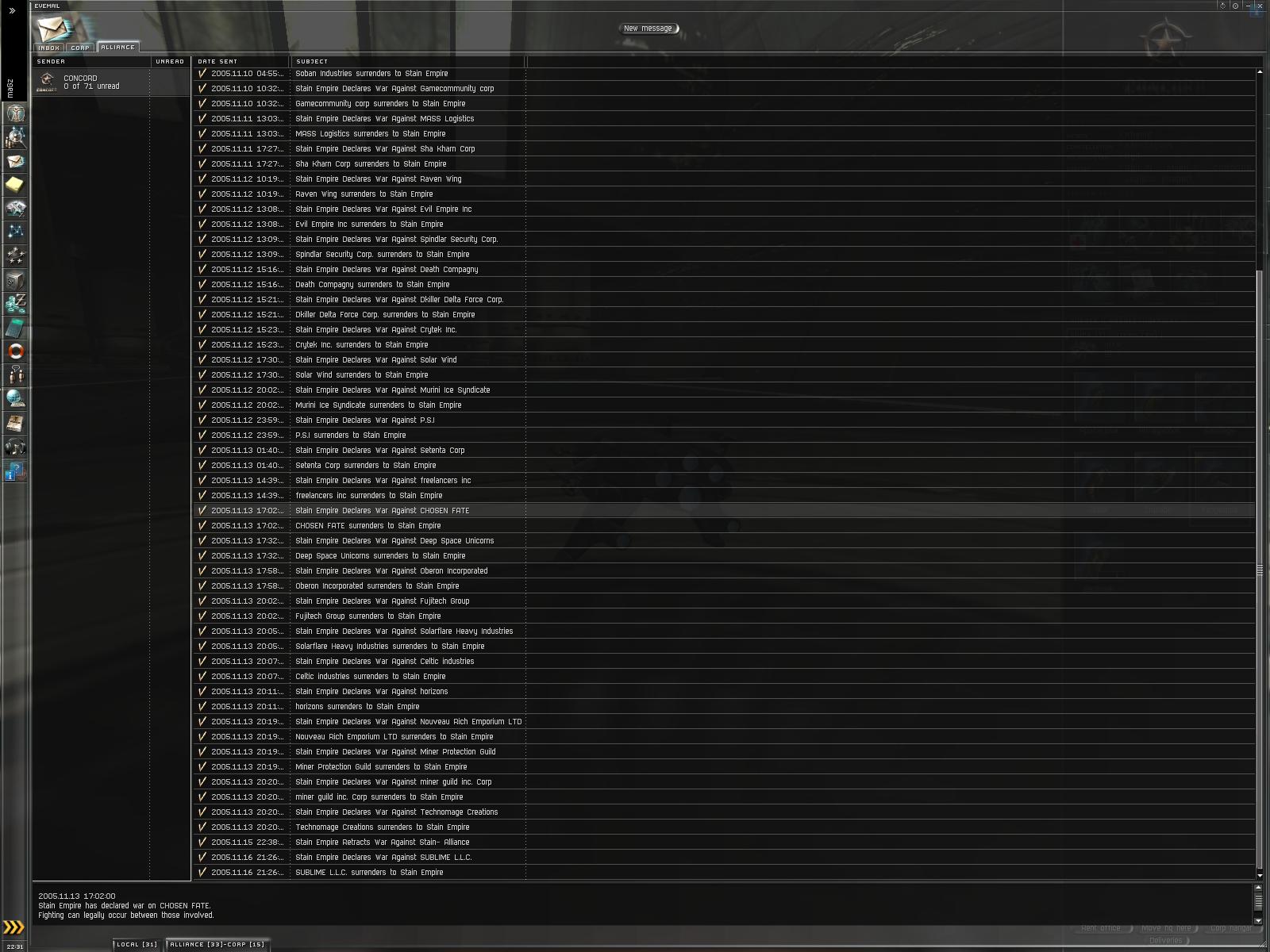Image resolution: width=1270 pixels, height=952 pixels.
Task: Open the Journal book sidebar icon
Action: click(x=16, y=423)
